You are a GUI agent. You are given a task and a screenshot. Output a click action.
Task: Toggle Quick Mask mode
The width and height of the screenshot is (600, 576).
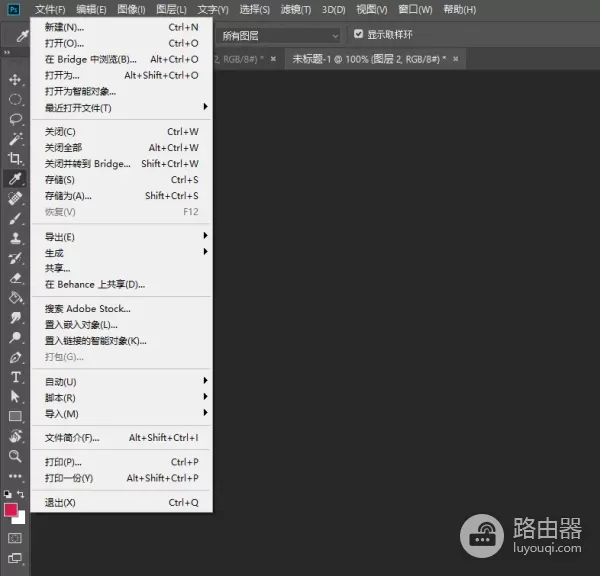[x=15, y=538]
